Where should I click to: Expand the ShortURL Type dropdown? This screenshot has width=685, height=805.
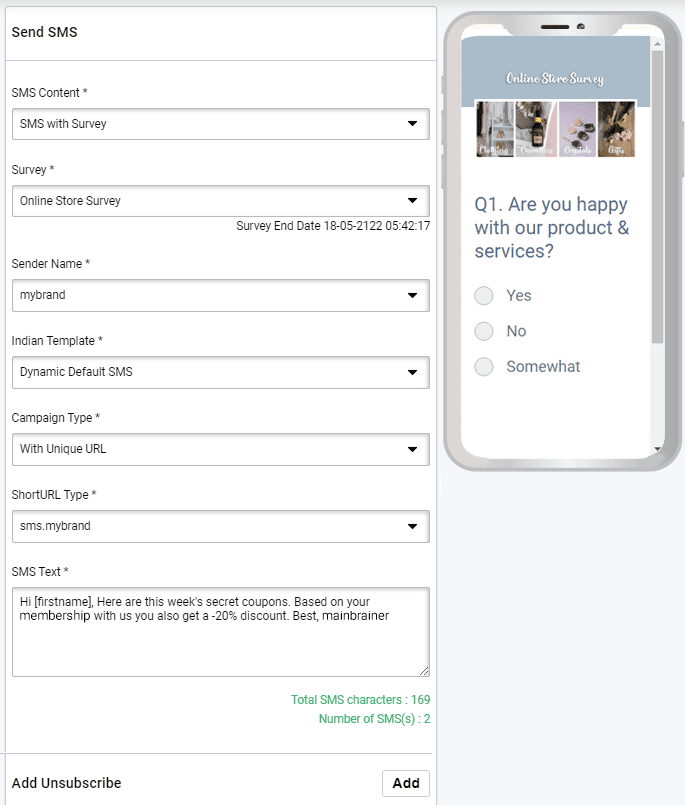(x=219, y=526)
